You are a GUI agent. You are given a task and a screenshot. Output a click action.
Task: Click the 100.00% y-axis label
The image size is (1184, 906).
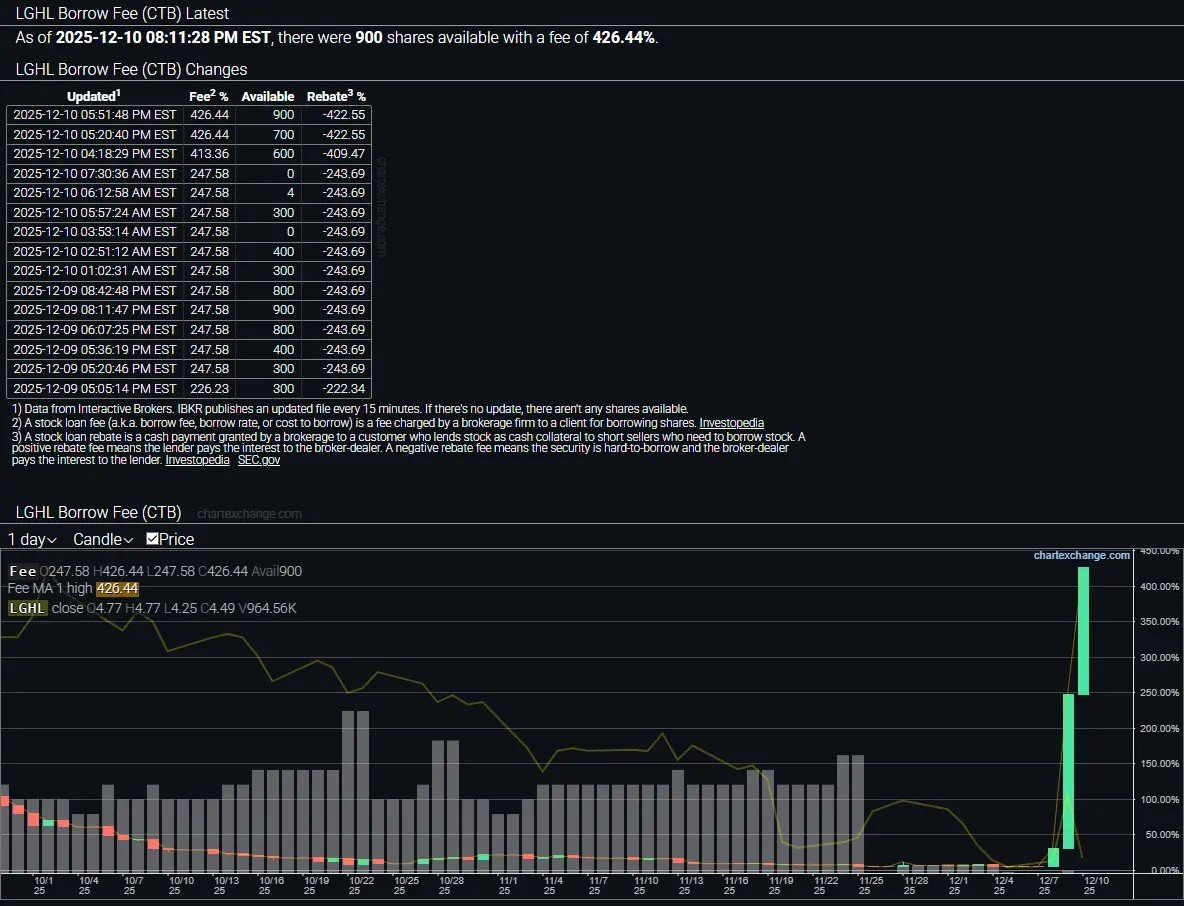[x=1158, y=799]
